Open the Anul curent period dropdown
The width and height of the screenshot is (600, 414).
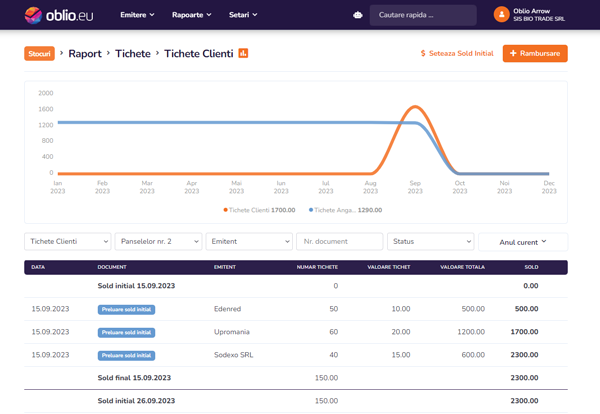pos(523,242)
